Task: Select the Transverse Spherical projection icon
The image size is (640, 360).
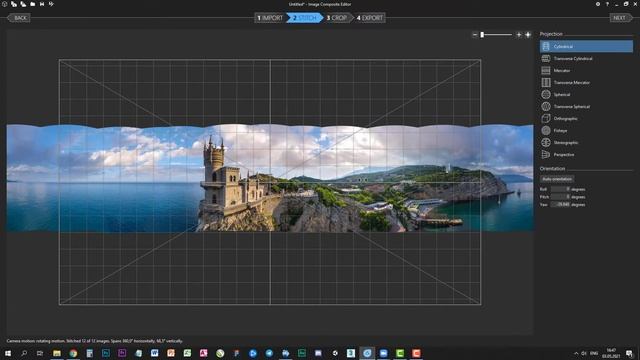Action: [x=546, y=107]
